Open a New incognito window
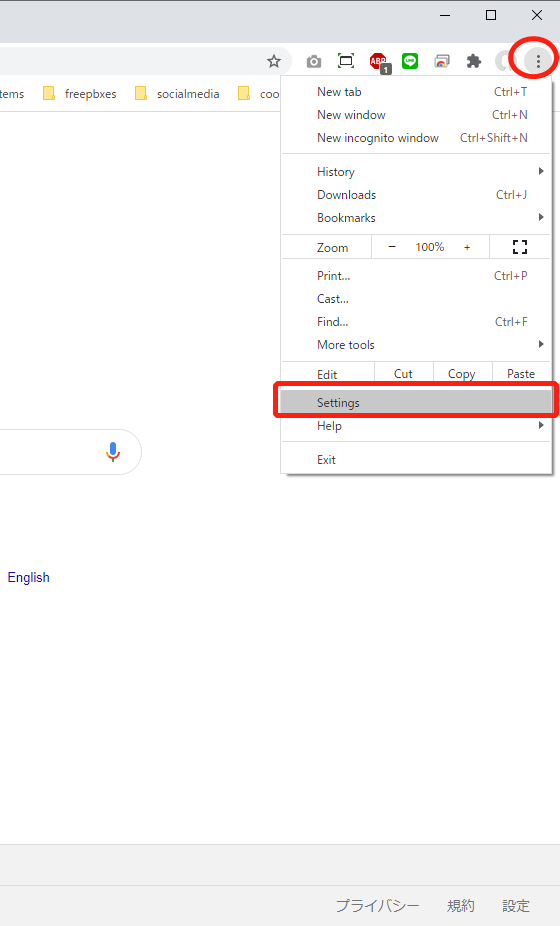This screenshot has width=560, height=926. pos(416,138)
